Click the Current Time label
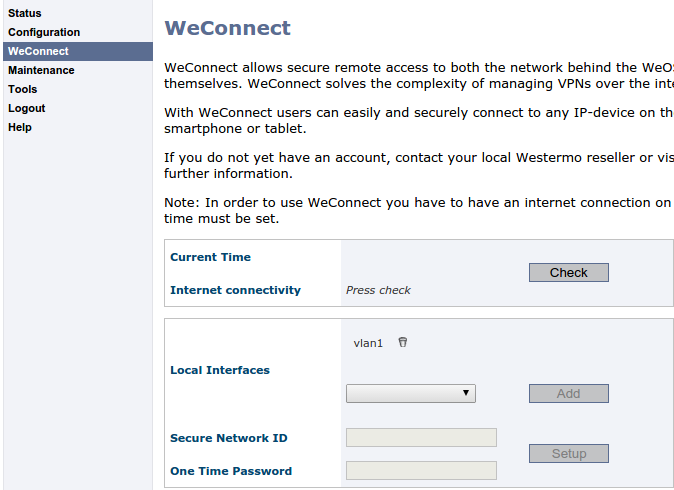Viewport: 674px width, 490px height. pos(210,257)
